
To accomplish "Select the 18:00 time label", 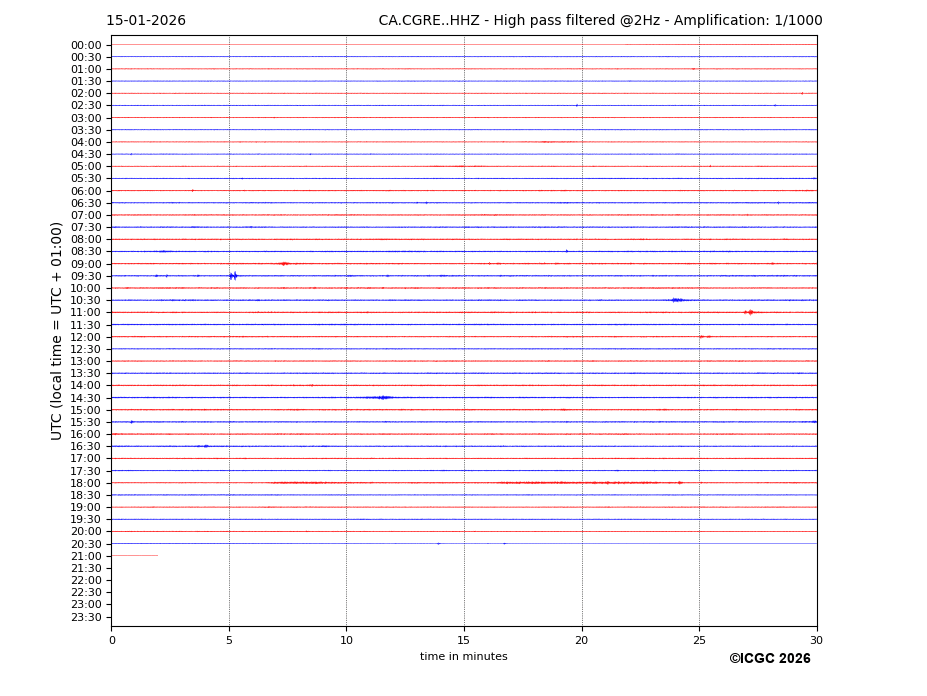I will (86, 483).
